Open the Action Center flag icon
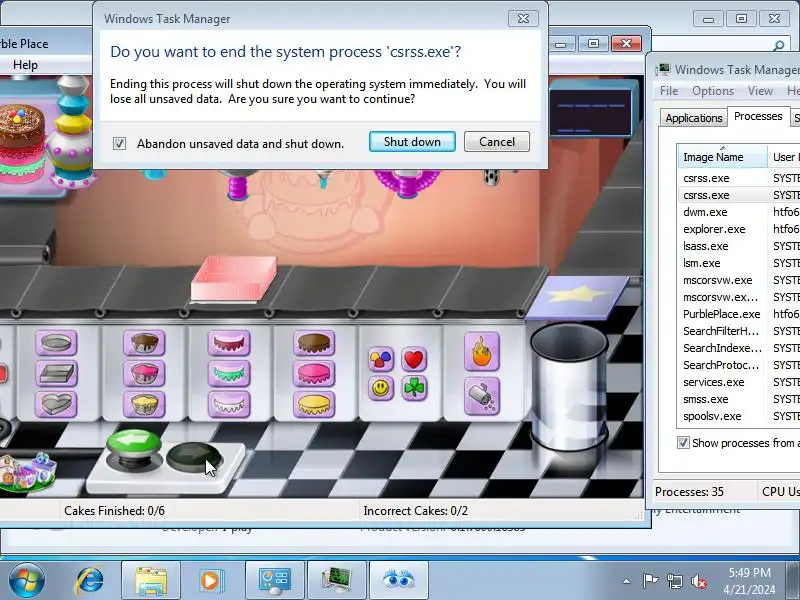 pos(650,581)
